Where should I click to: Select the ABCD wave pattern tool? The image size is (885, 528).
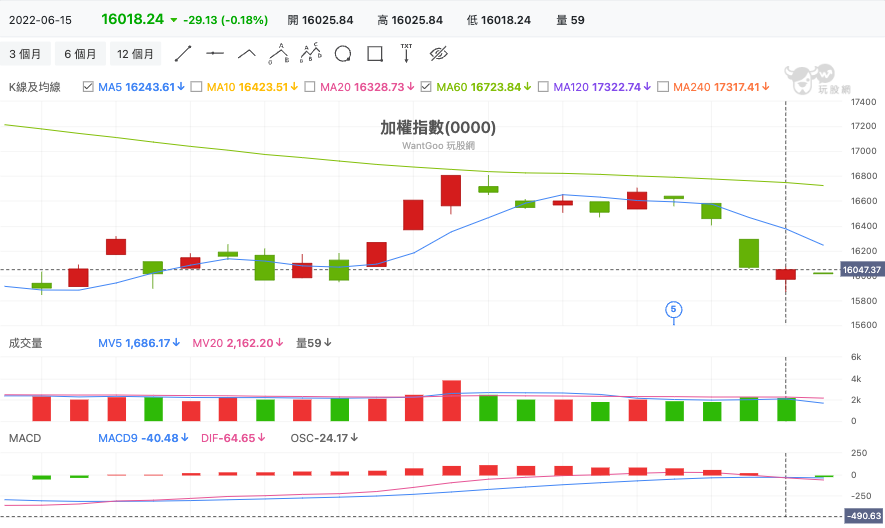click(x=310, y=53)
